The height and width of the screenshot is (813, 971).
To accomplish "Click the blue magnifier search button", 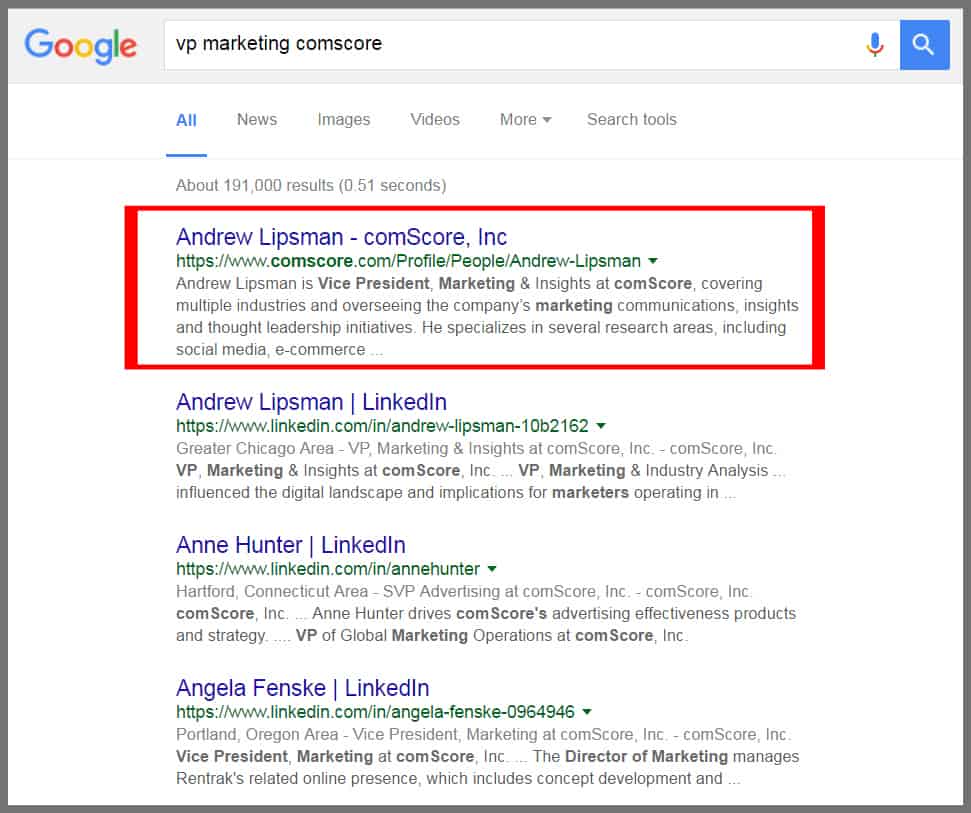I will pyautogui.click(x=924, y=45).
